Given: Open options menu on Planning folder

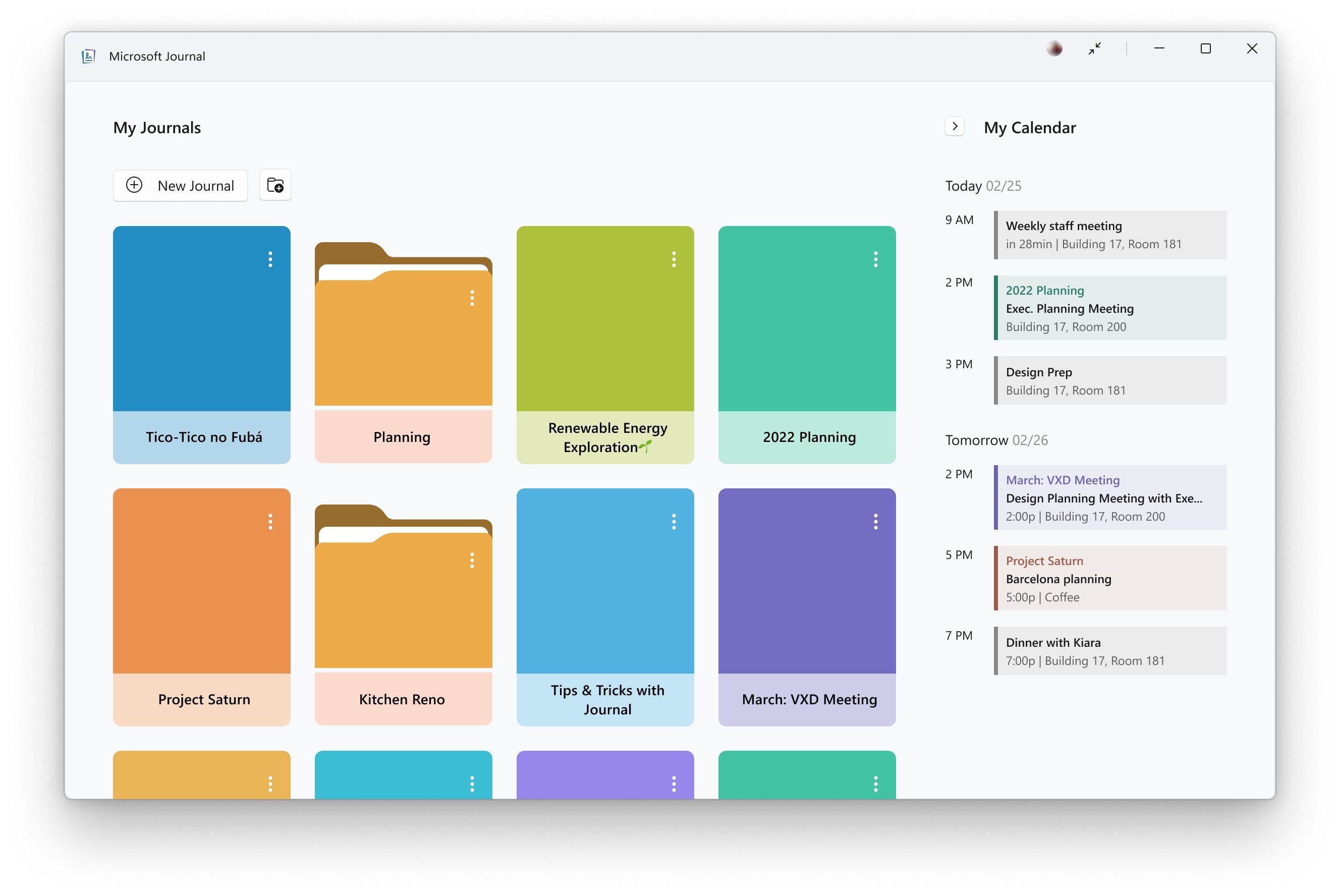Looking at the screenshot, I should click(x=473, y=298).
